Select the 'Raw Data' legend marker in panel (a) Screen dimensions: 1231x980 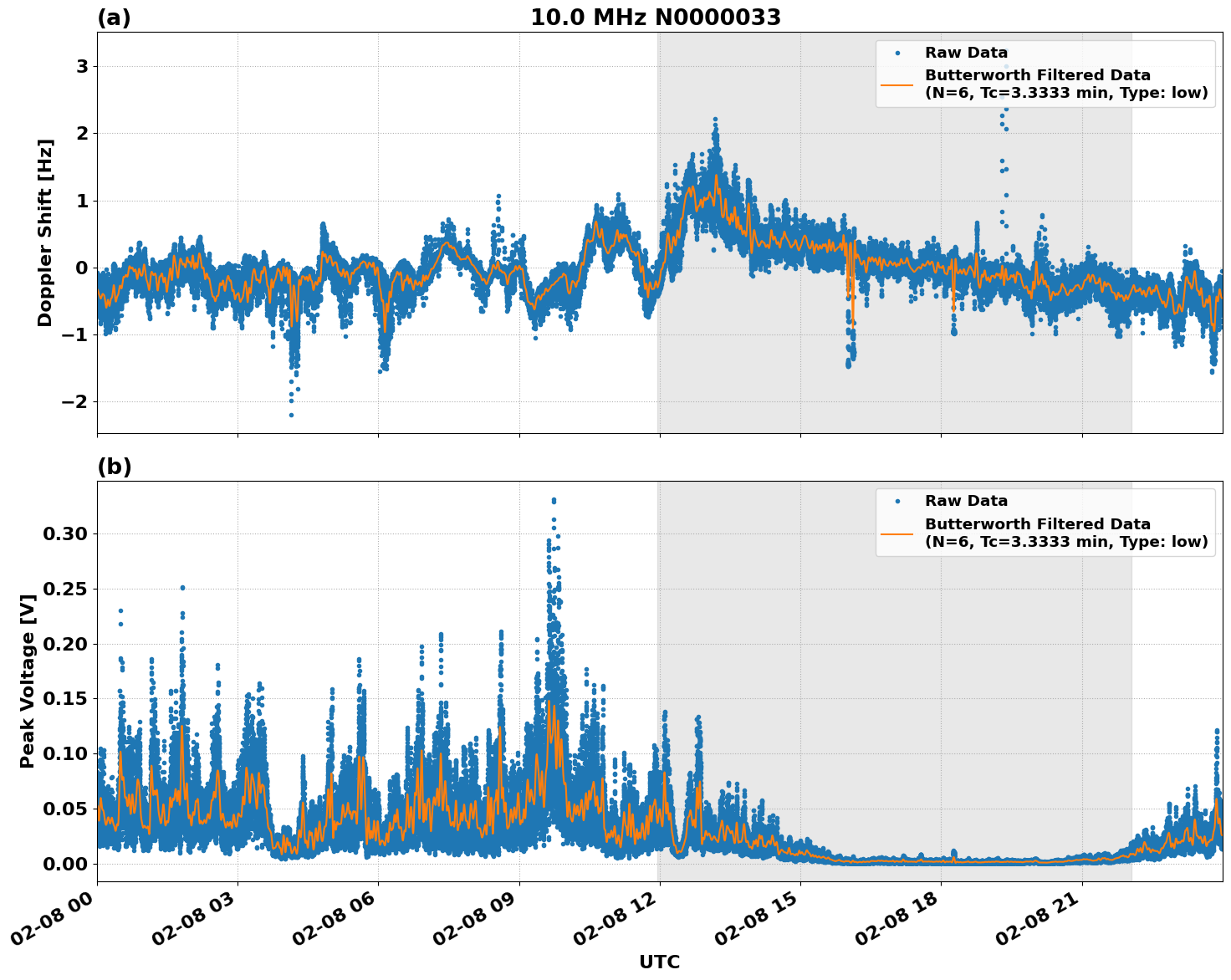point(899,52)
